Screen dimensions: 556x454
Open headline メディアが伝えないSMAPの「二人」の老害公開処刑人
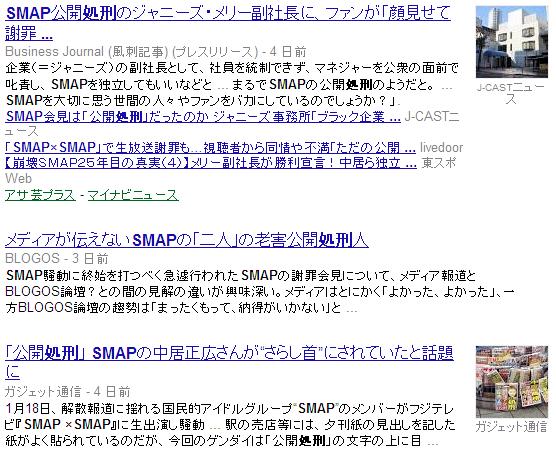tap(187, 240)
